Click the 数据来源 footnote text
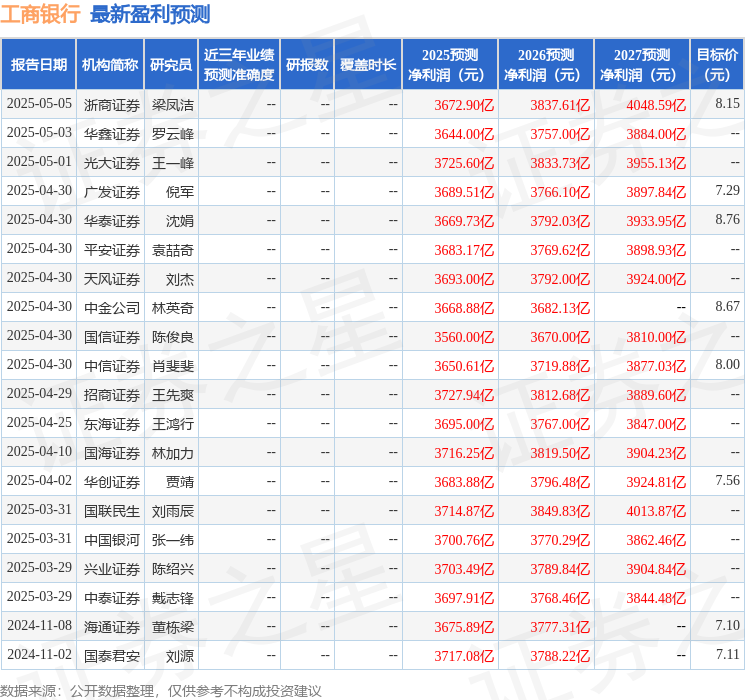Image resolution: width=745 pixels, height=700 pixels. tap(161, 691)
